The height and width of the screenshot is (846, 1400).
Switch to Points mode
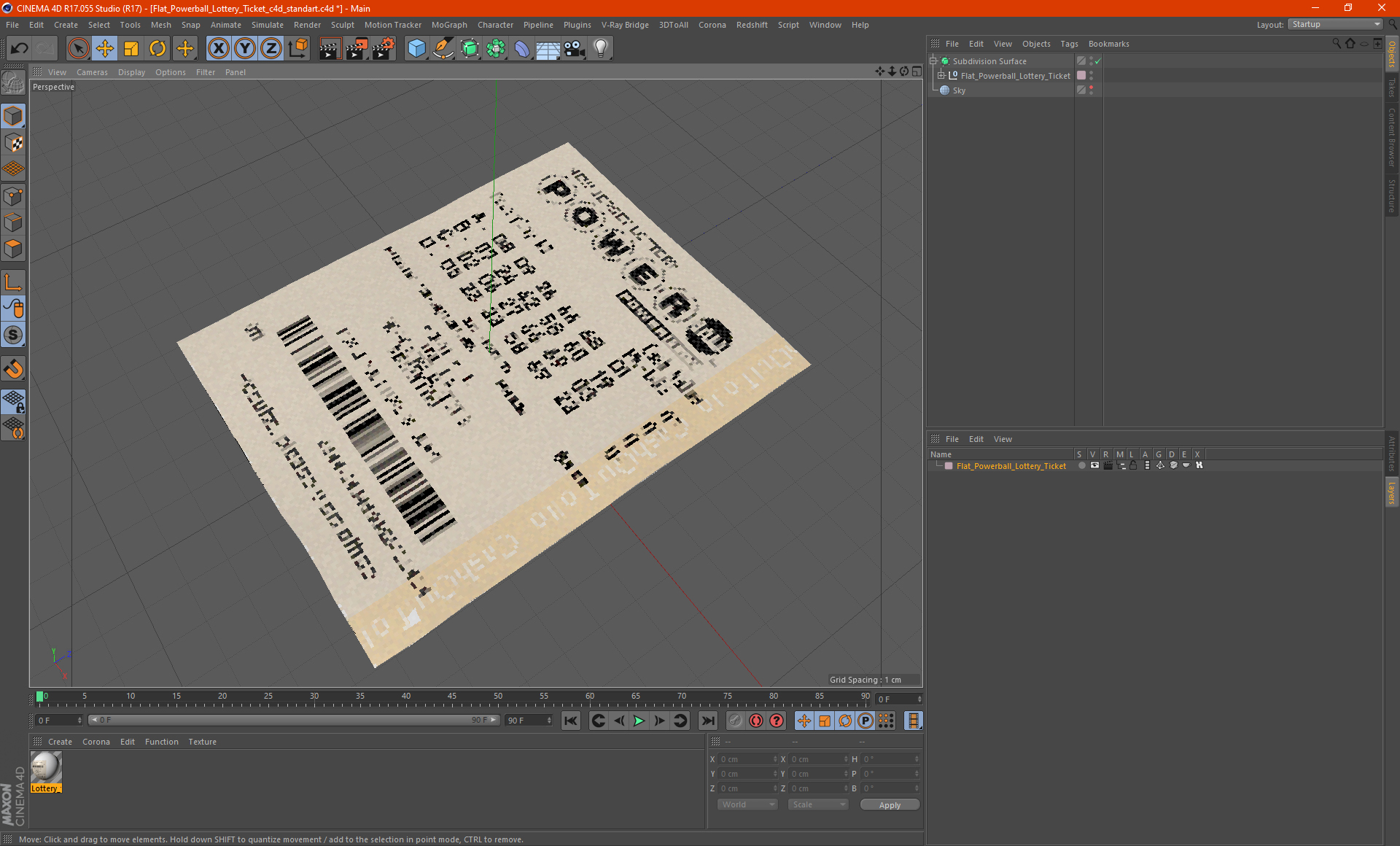pos(14,196)
